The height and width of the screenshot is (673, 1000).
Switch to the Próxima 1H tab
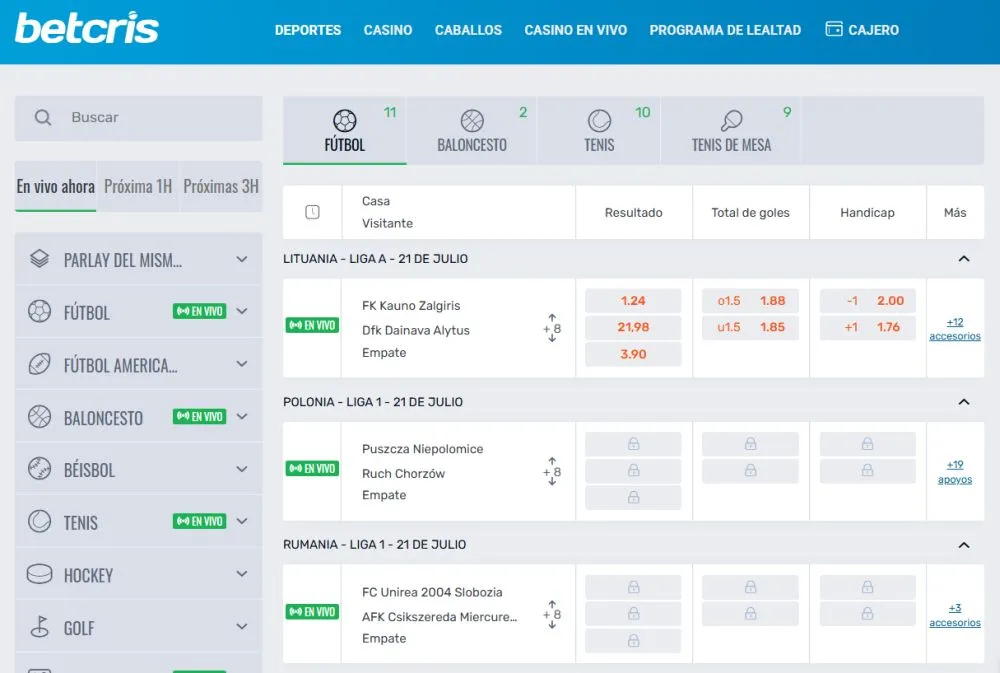138,187
